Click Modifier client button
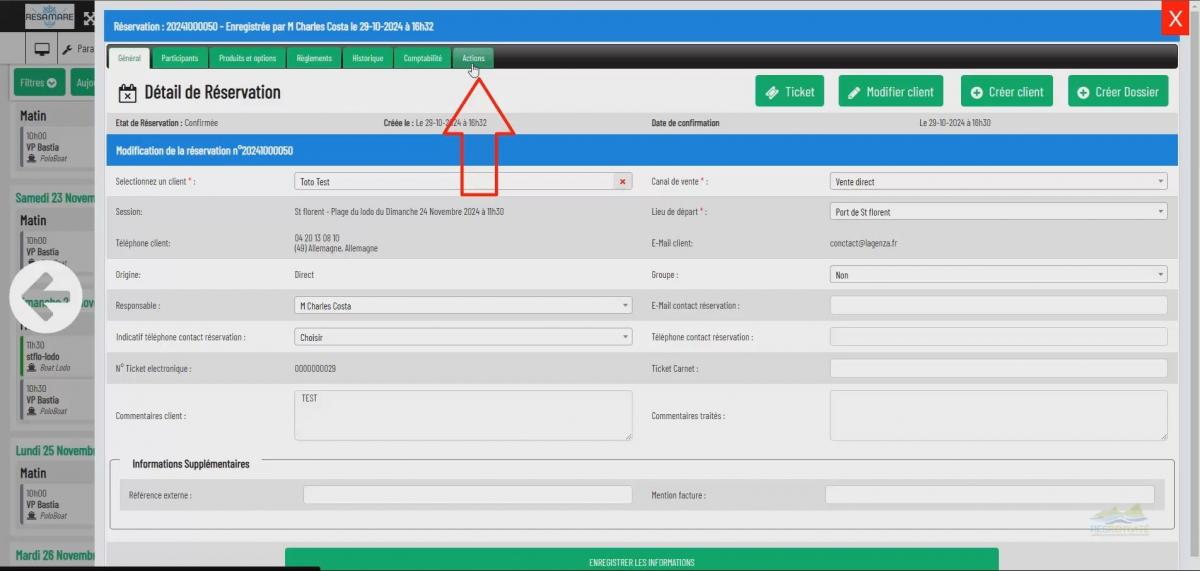 tap(891, 92)
